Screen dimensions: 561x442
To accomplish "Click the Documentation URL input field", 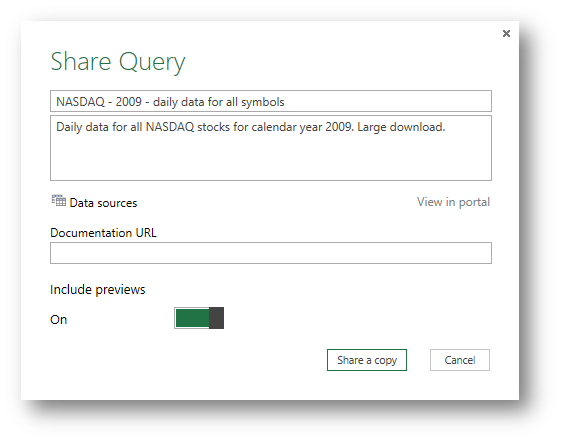I will 271,253.
